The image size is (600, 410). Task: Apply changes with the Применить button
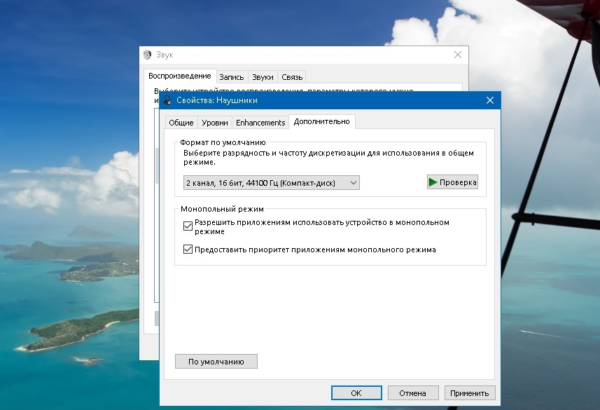point(468,393)
